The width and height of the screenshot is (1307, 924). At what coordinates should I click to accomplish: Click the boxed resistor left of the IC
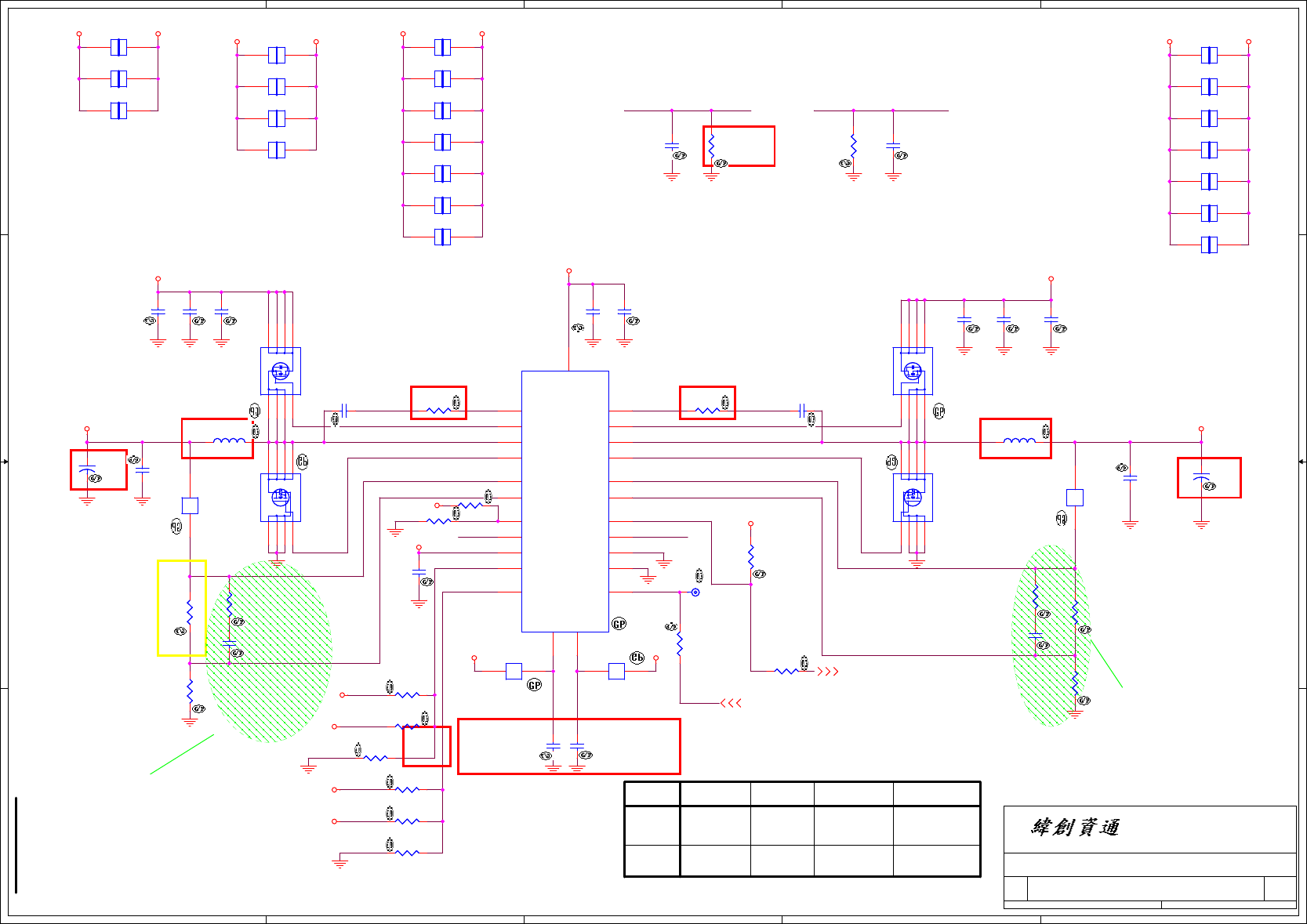[x=438, y=411]
